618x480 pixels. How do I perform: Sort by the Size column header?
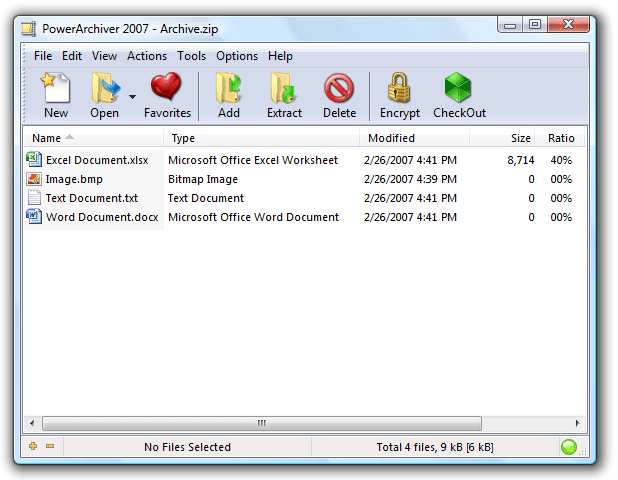[502, 138]
